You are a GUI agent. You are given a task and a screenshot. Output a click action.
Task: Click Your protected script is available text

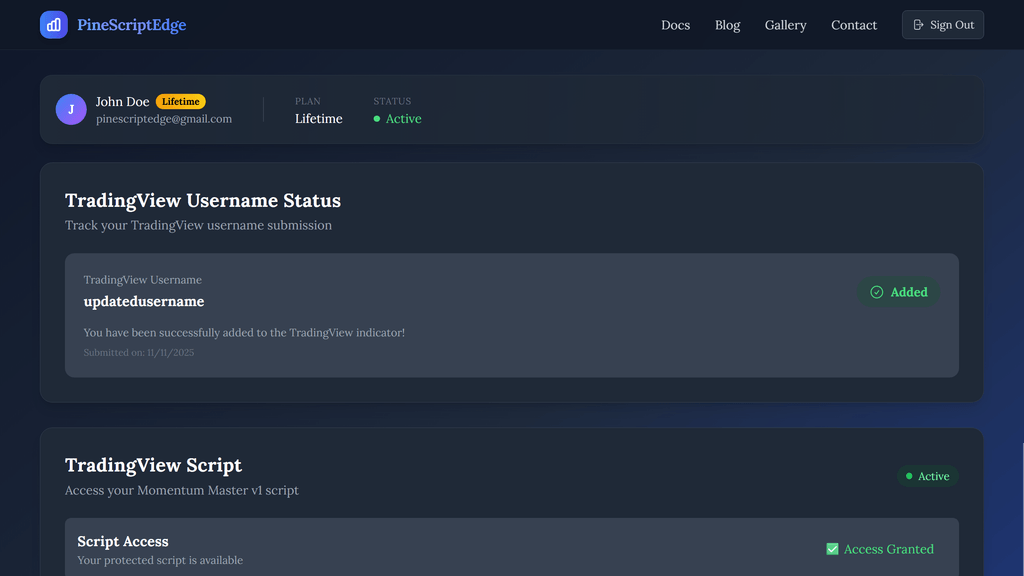[160, 560]
